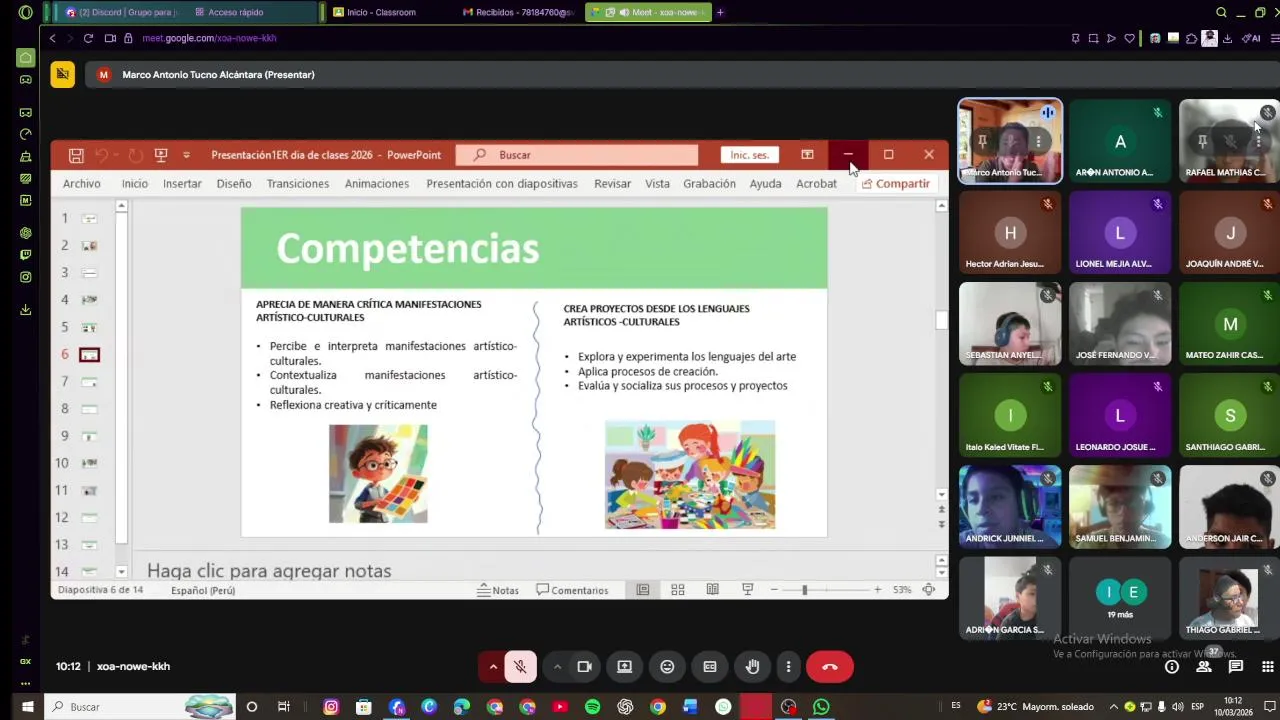The image size is (1280, 720).
Task: Open more options three-dot menu in Meet
Action: 788,667
